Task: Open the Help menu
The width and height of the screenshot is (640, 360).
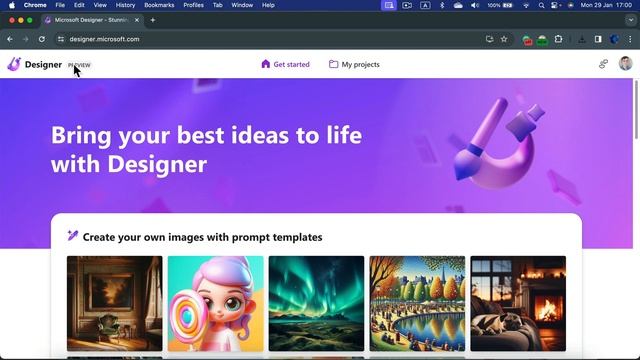Action: pos(268,5)
